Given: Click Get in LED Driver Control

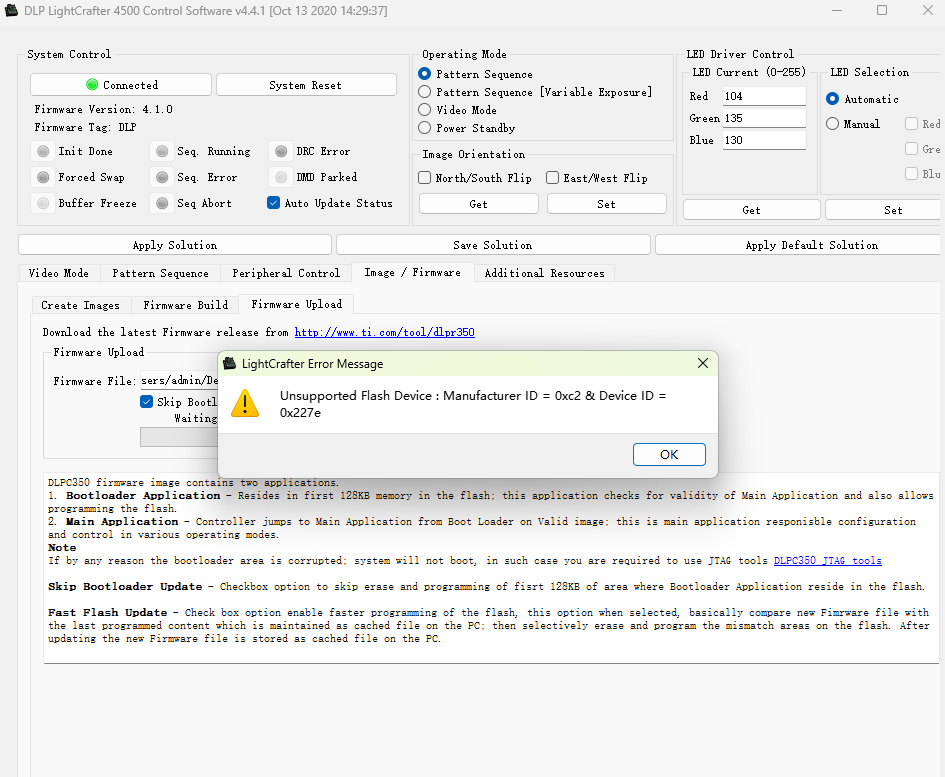Looking at the screenshot, I should click(x=752, y=210).
